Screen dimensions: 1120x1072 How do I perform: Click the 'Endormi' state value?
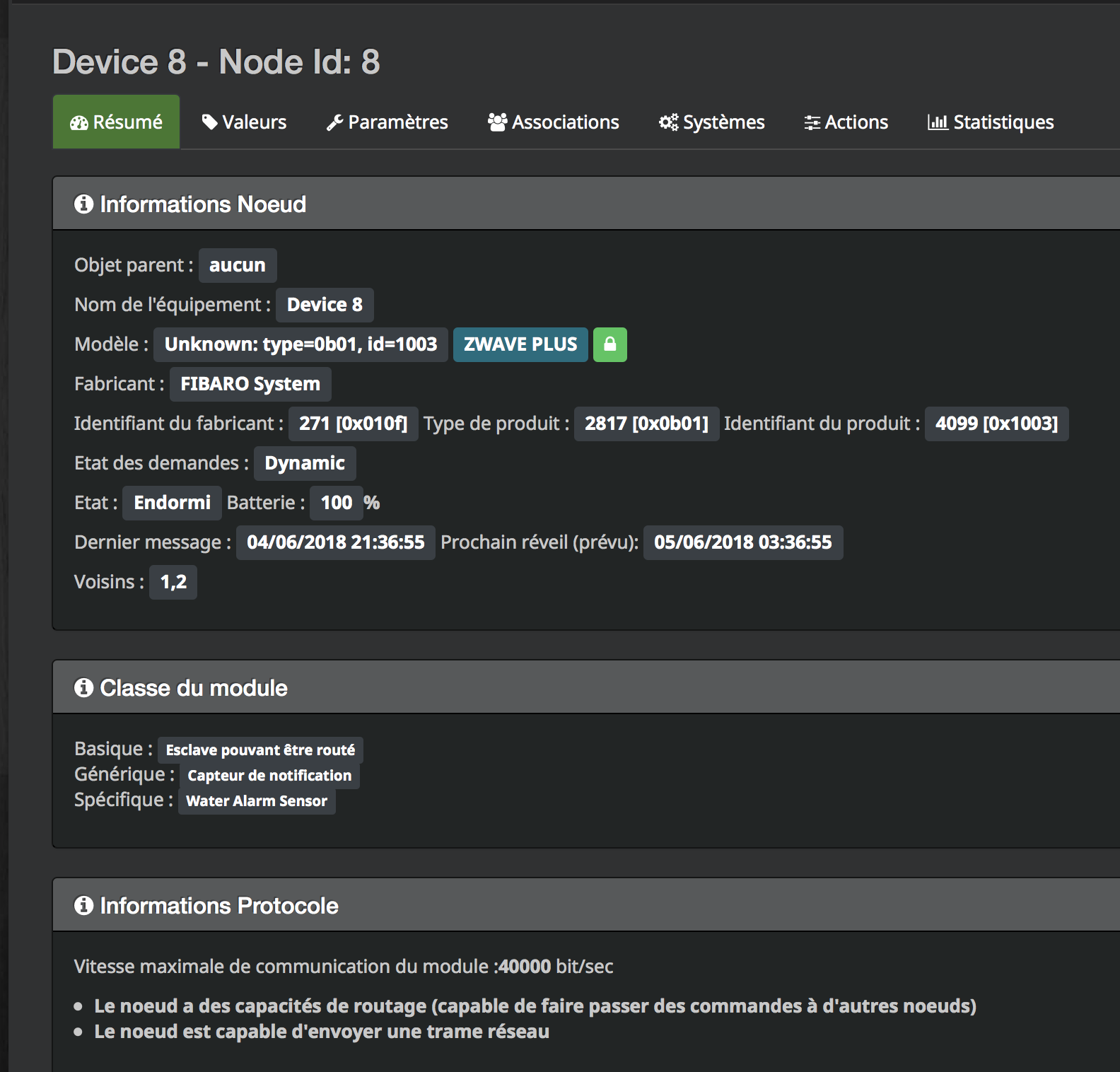click(172, 503)
